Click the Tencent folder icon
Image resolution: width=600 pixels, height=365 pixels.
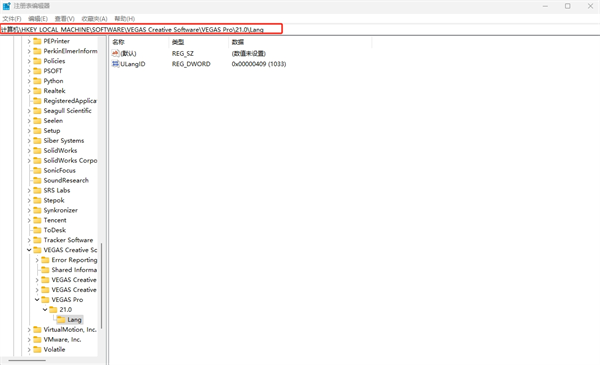click(x=37, y=220)
